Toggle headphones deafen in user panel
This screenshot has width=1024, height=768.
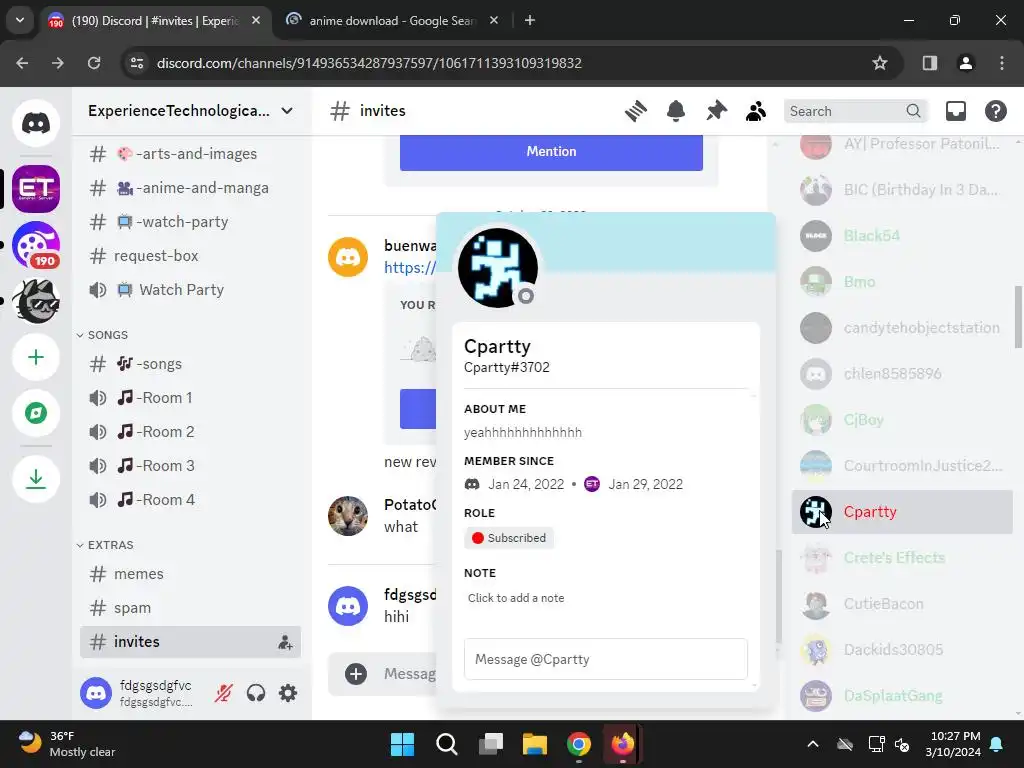coord(256,693)
